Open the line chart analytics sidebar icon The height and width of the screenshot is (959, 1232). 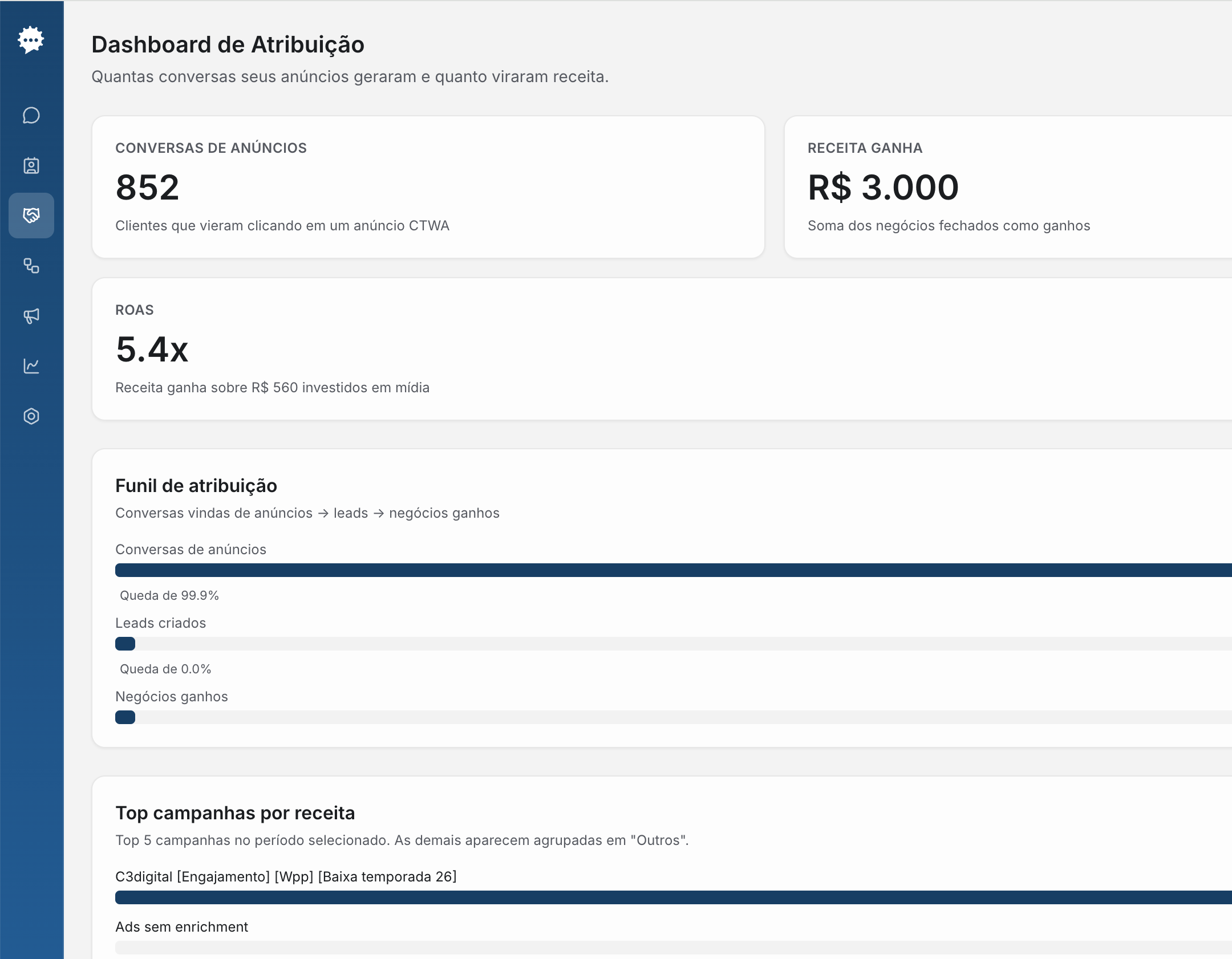tap(31, 366)
